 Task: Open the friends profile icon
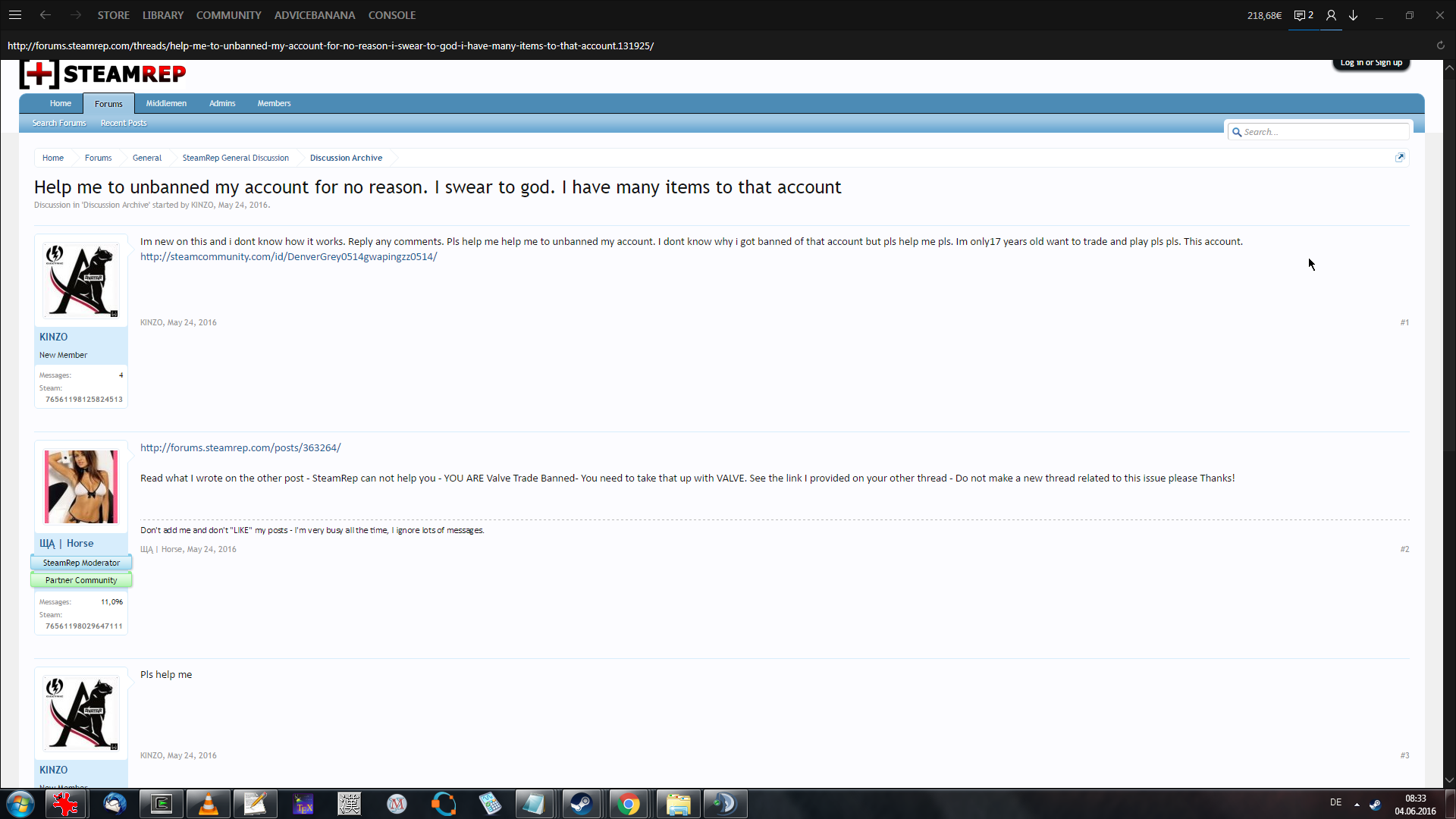[x=1331, y=15]
